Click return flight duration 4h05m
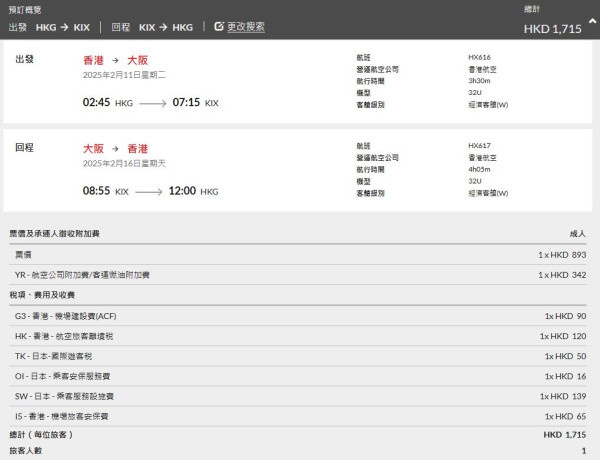This screenshot has height=460, width=600. [x=479, y=169]
